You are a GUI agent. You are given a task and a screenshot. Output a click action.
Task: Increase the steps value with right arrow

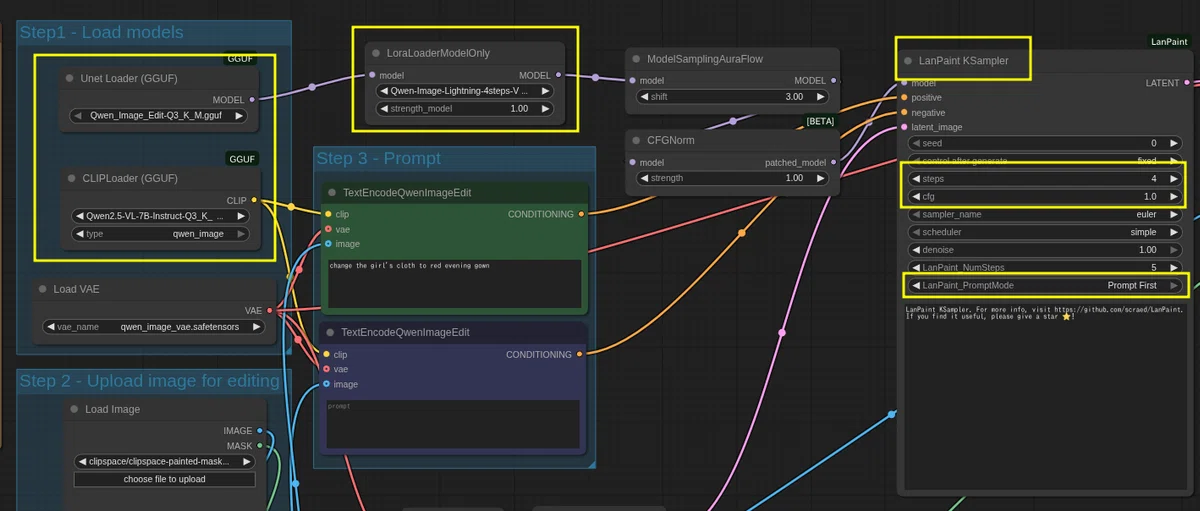[x=1174, y=179]
